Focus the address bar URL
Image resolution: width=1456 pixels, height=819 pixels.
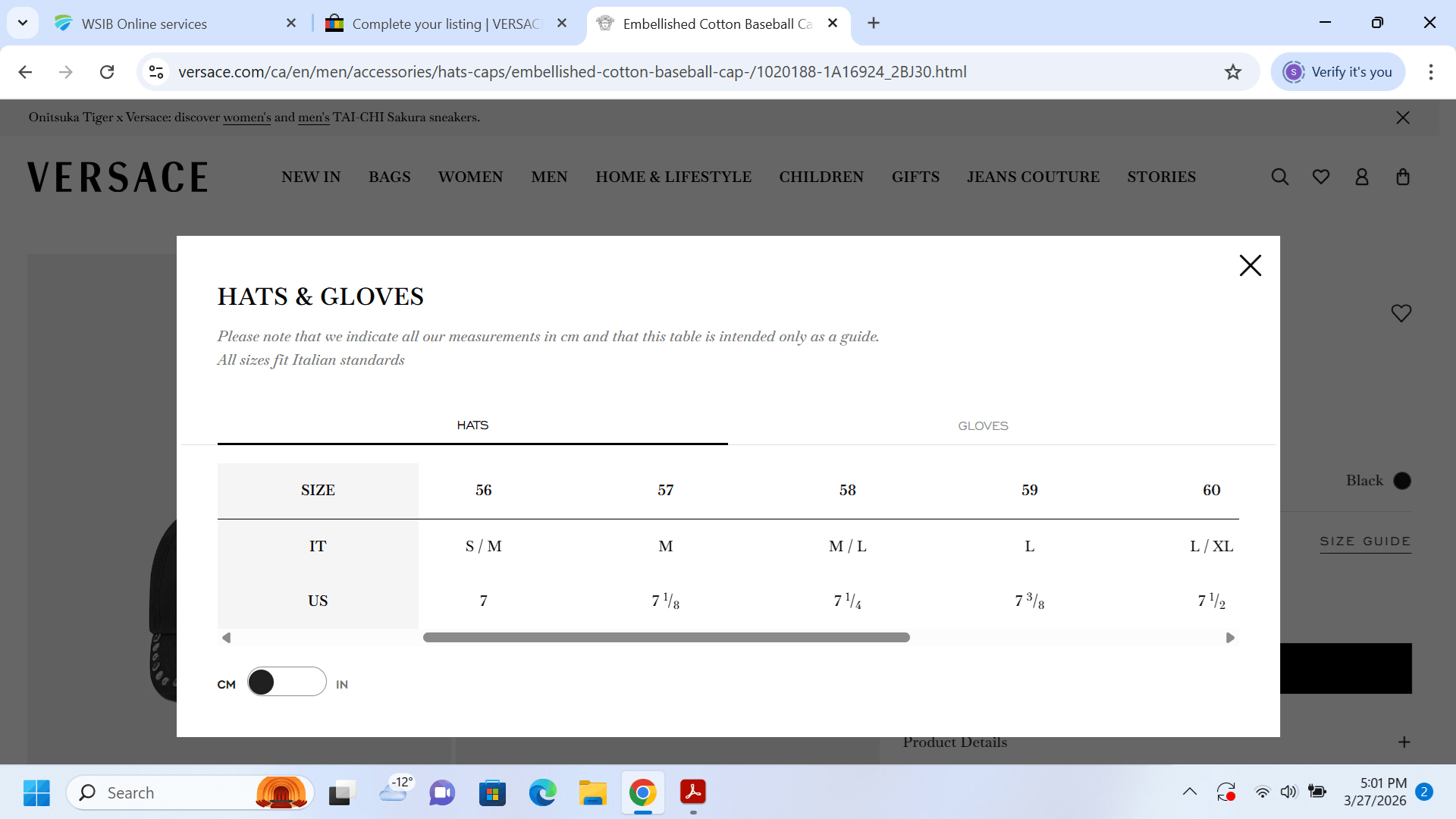point(572,72)
